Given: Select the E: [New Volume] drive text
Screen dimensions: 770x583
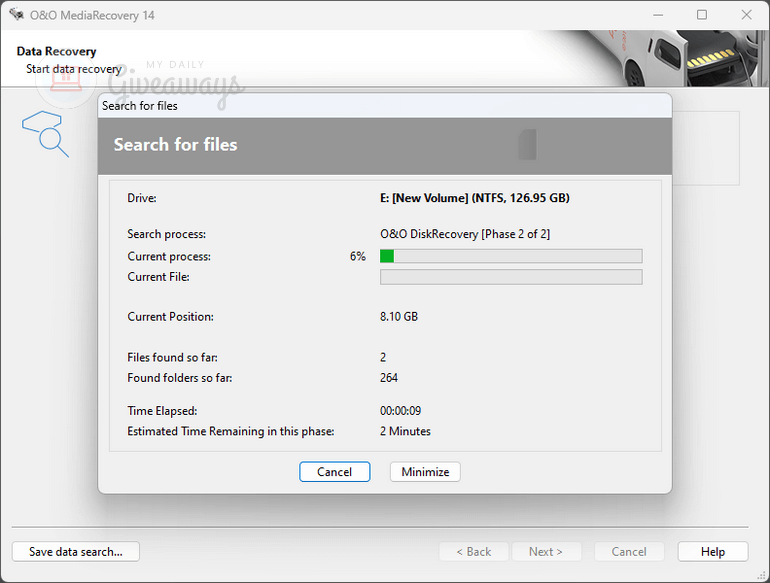Looking at the screenshot, I should 474,198.
